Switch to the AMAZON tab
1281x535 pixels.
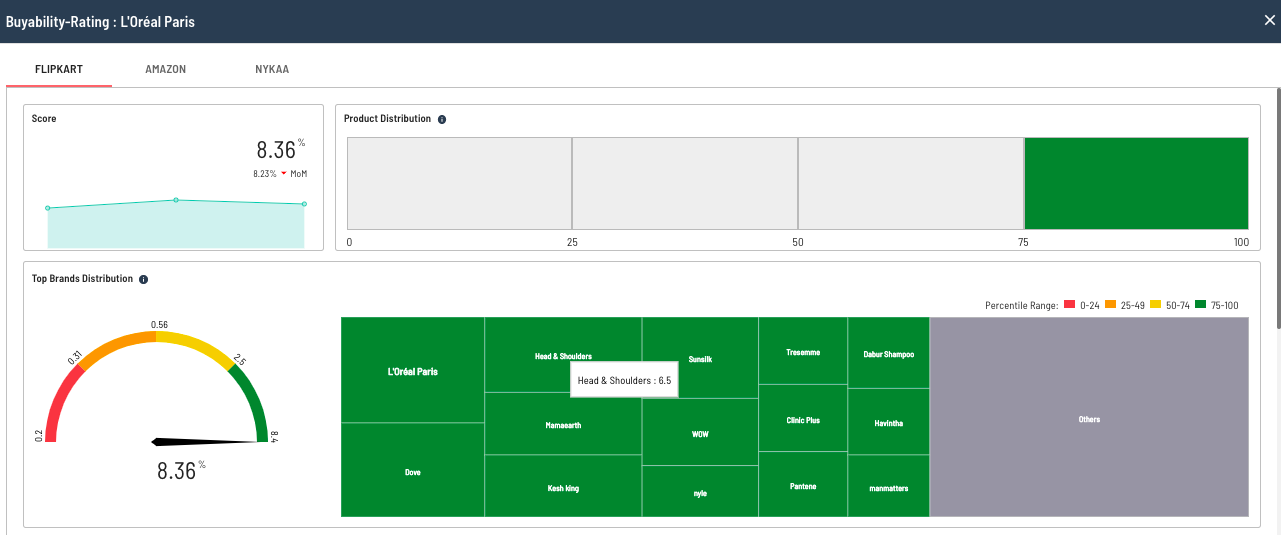[166, 70]
